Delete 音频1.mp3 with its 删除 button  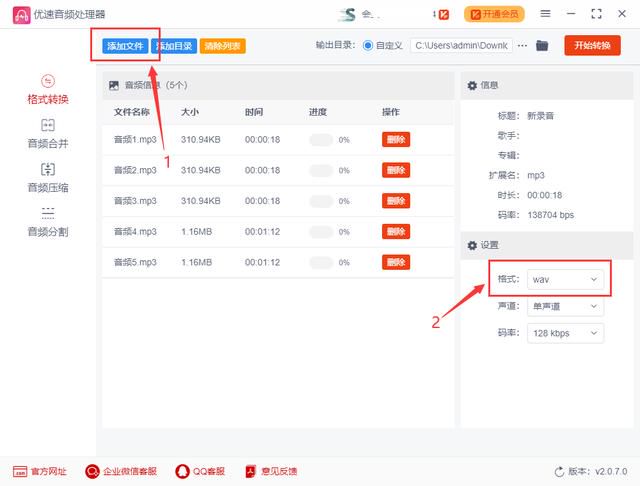tap(396, 140)
